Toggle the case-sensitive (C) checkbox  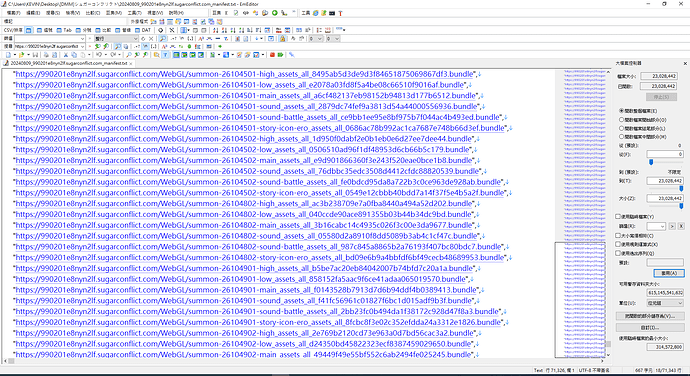618,236
